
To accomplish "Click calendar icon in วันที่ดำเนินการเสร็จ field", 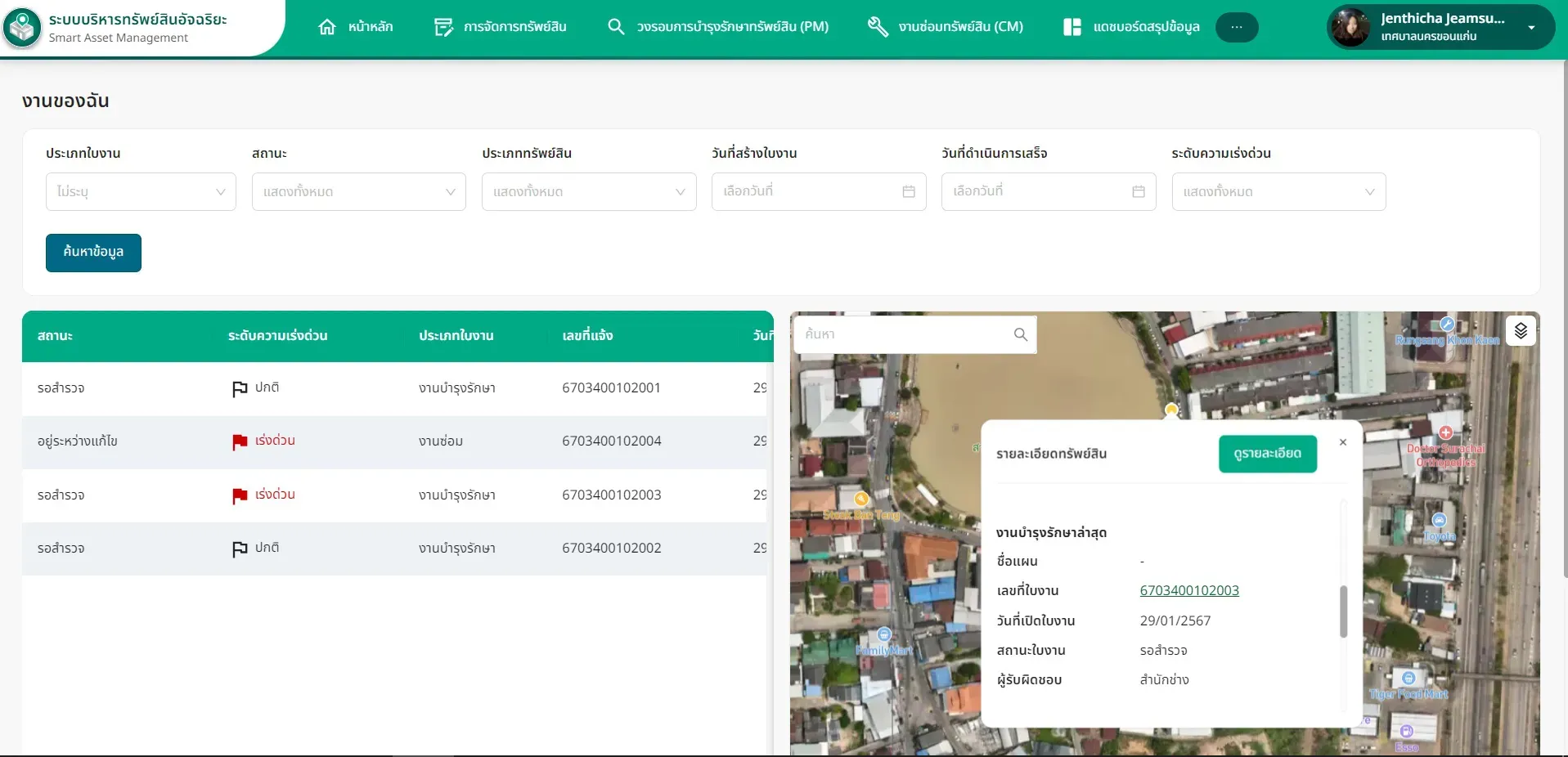I will point(1139,191).
